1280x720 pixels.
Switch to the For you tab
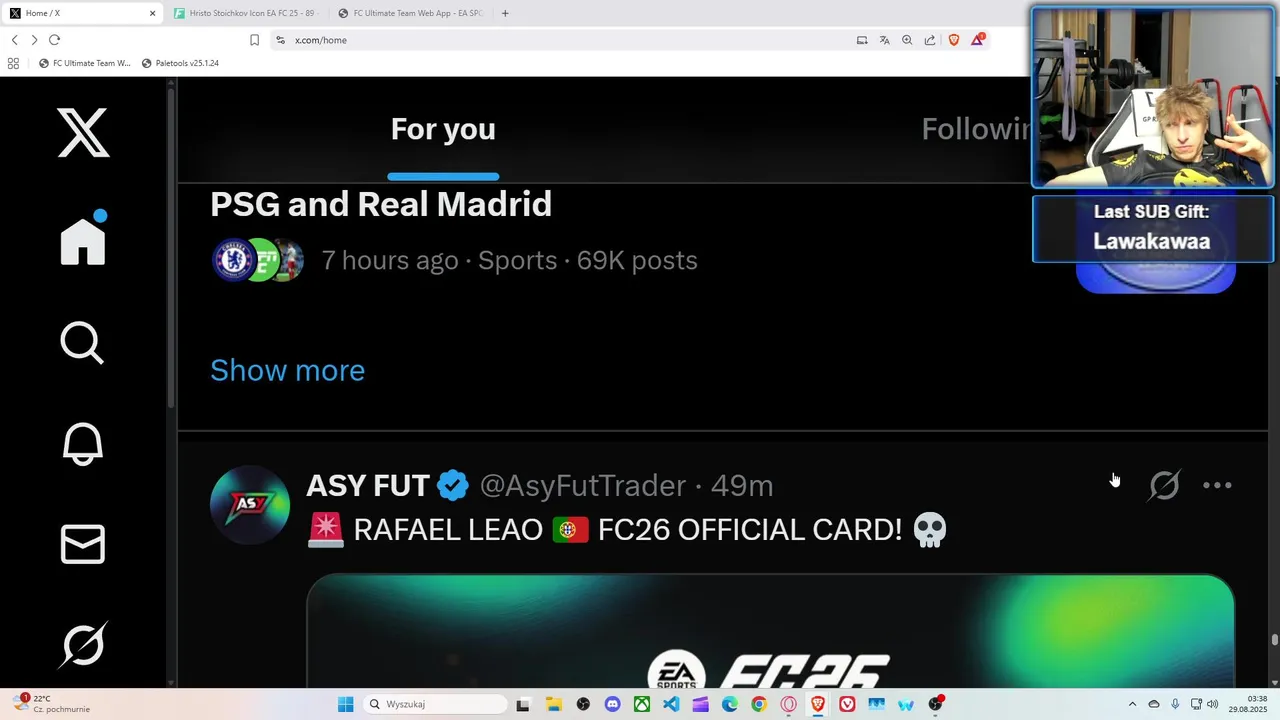pos(443,130)
